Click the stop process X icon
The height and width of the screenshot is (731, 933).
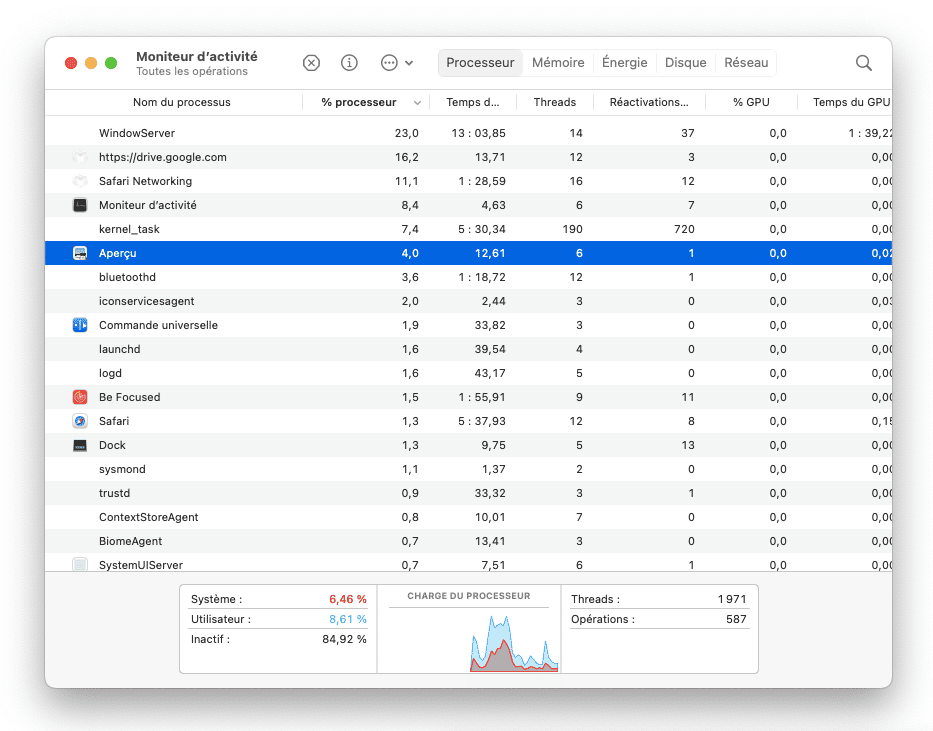click(311, 63)
